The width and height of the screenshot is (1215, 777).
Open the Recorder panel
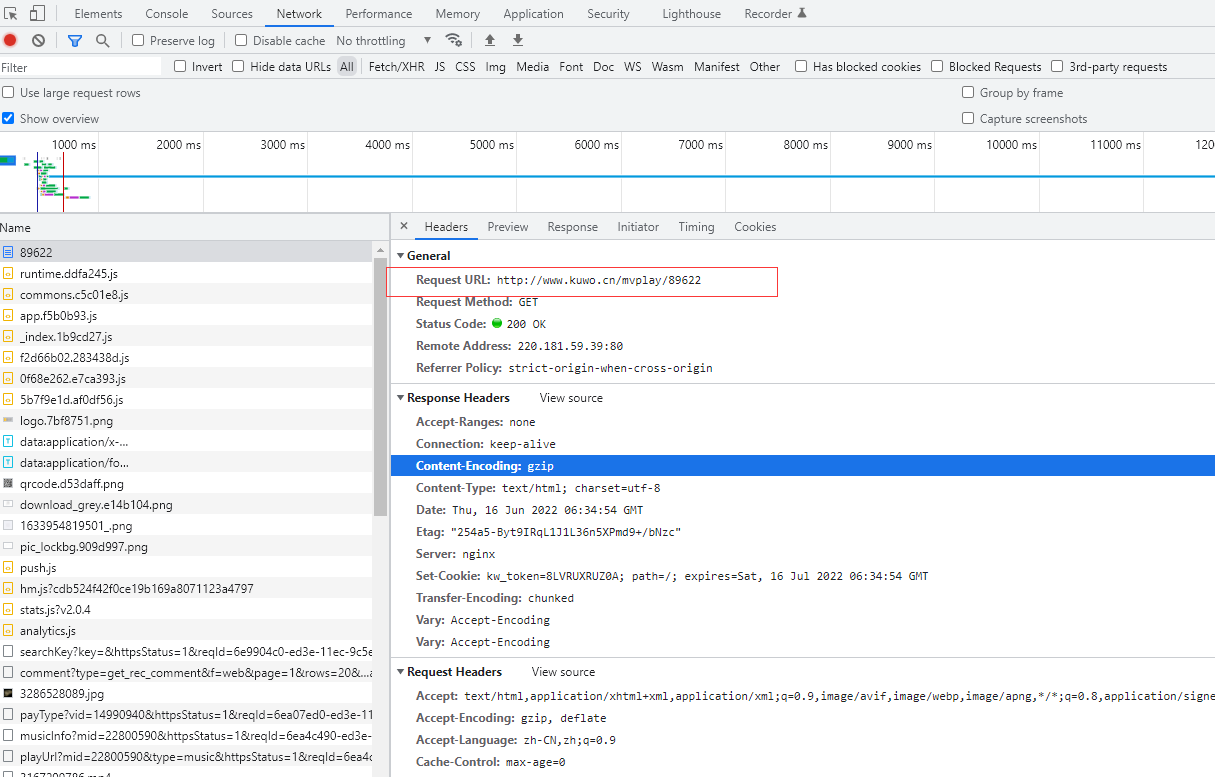775,14
